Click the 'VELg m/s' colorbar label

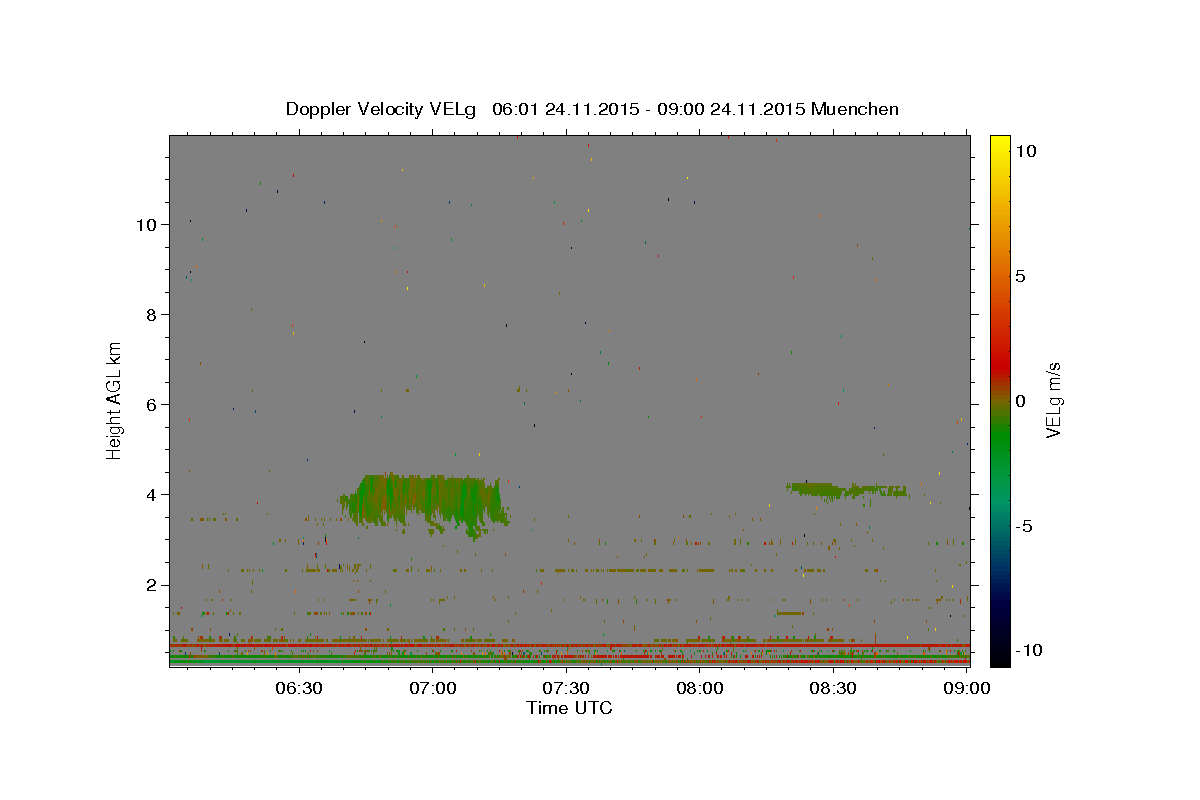coord(1053,401)
